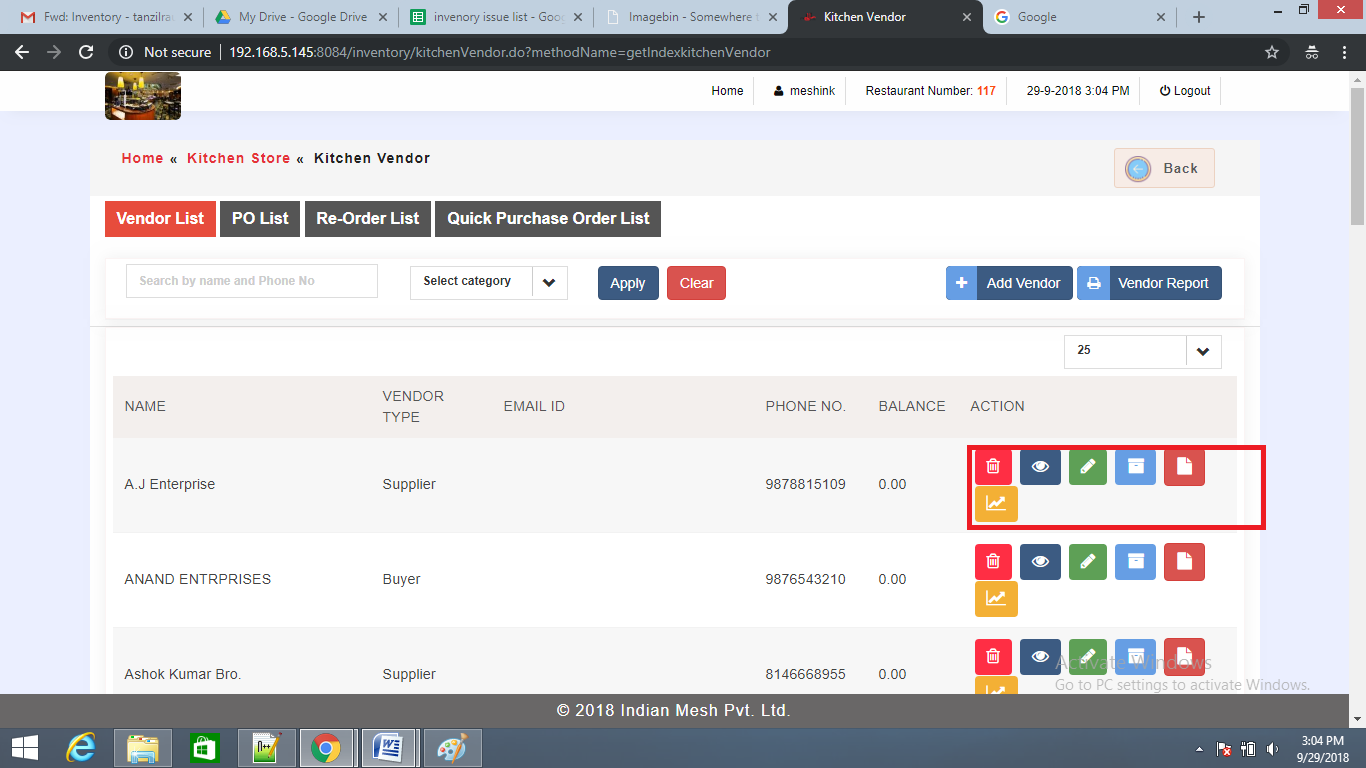This screenshot has height=768, width=1366.
Task: Switch to the Vendor List tab
Action: coord(160,218)
